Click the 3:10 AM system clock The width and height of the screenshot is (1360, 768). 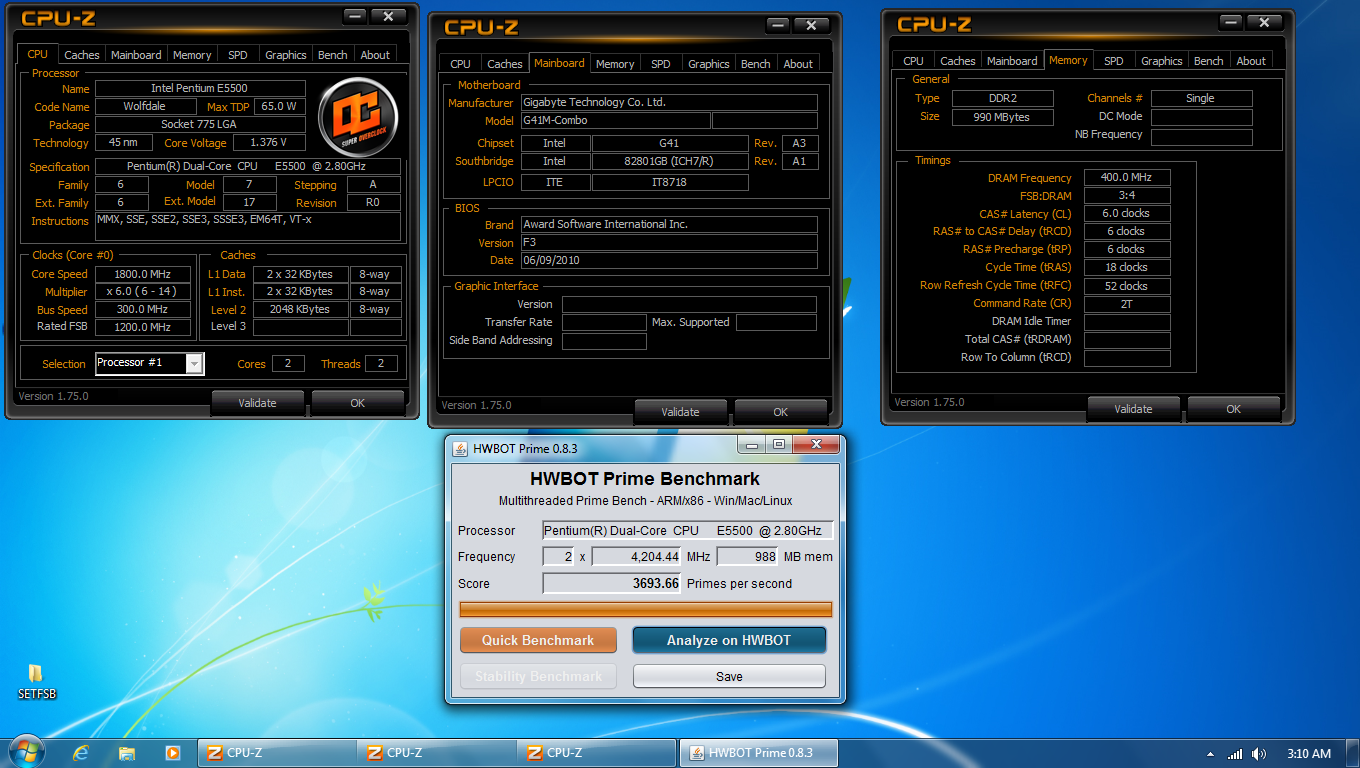pyautogui.click(x=1309, y=754)
